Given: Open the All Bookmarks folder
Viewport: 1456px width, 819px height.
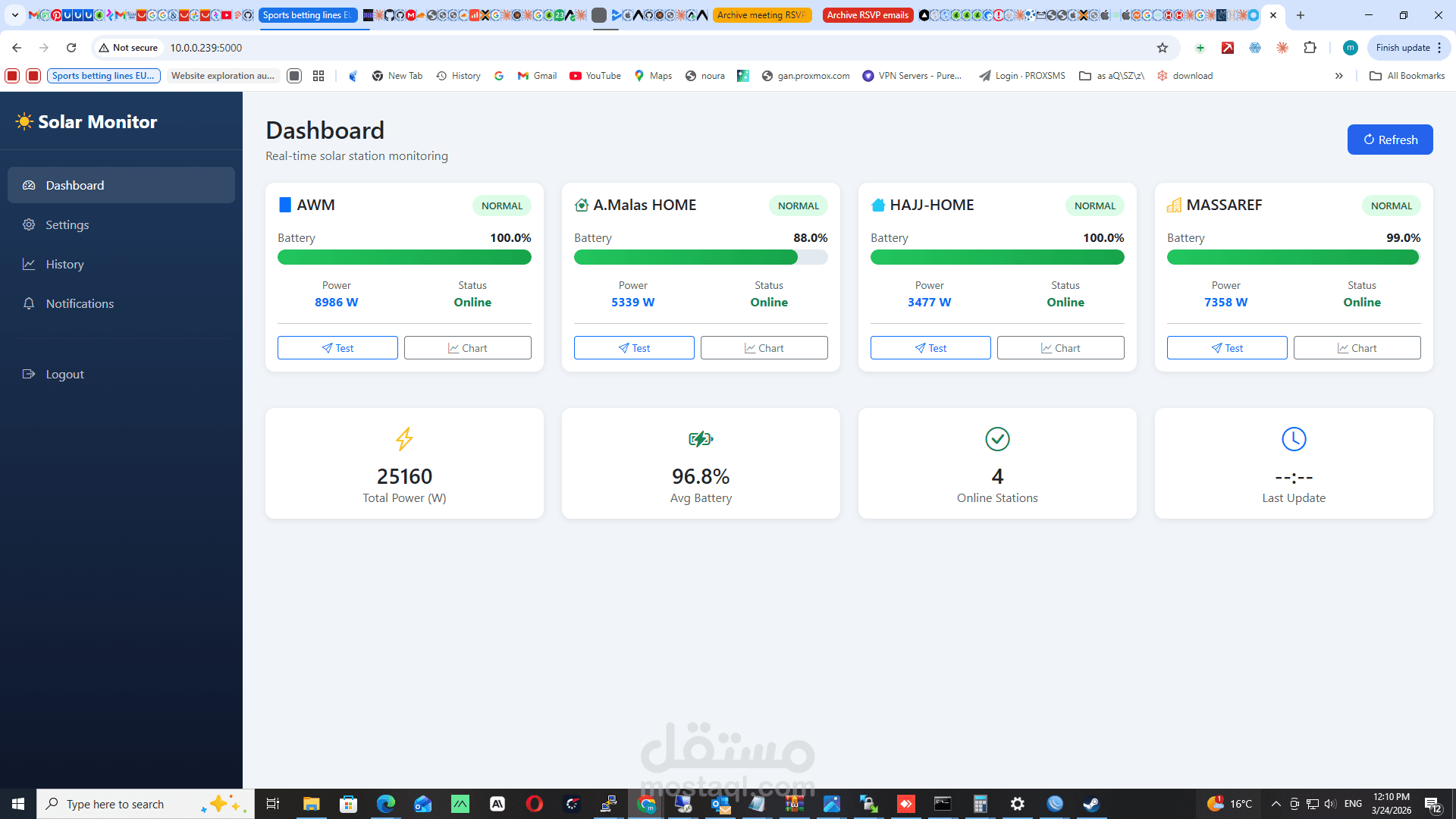Looking at the screenshot, I should pos(1407,76).
